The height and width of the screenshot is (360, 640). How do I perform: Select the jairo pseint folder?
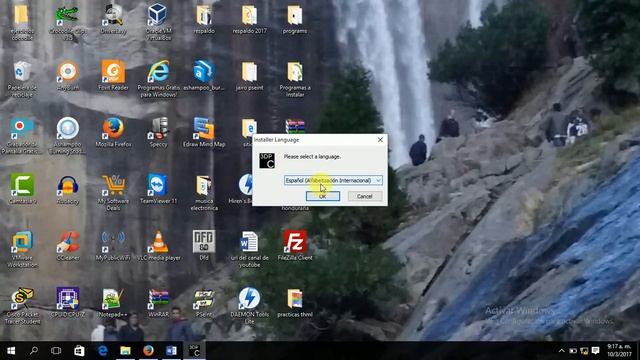click(x=249, y=76)
